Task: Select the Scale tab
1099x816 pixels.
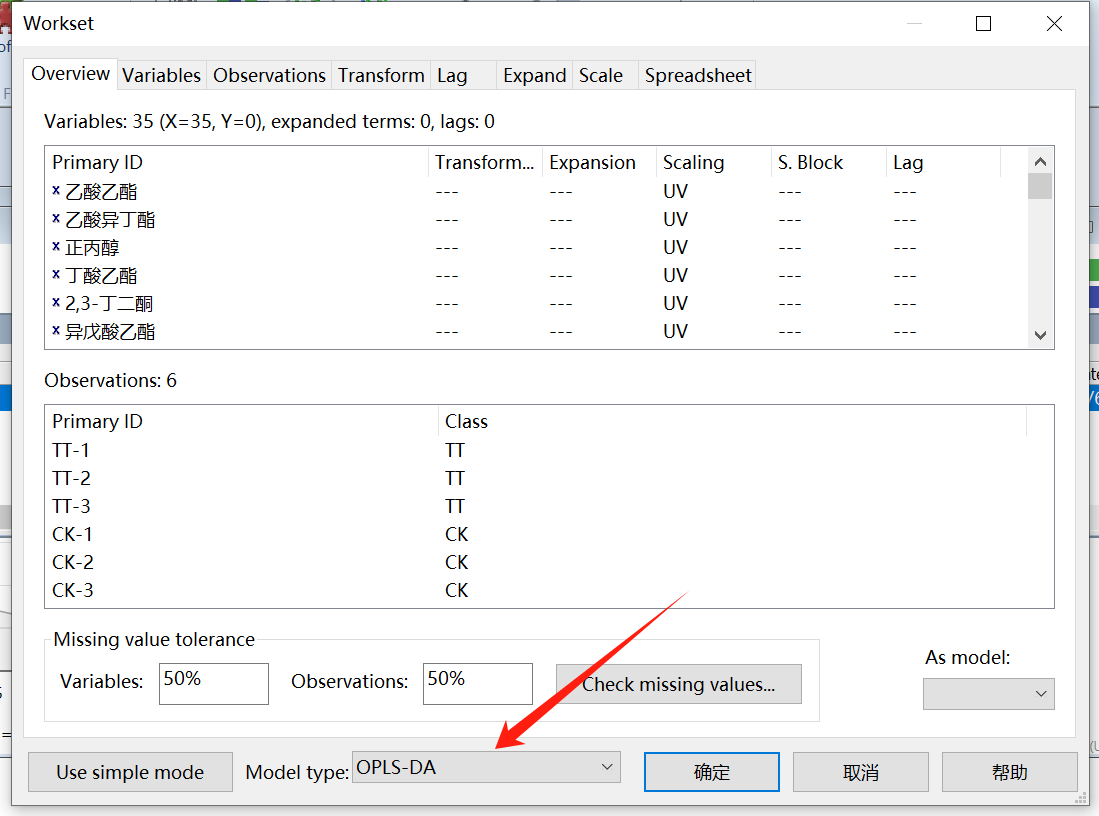Action: [x=600, y=76]
